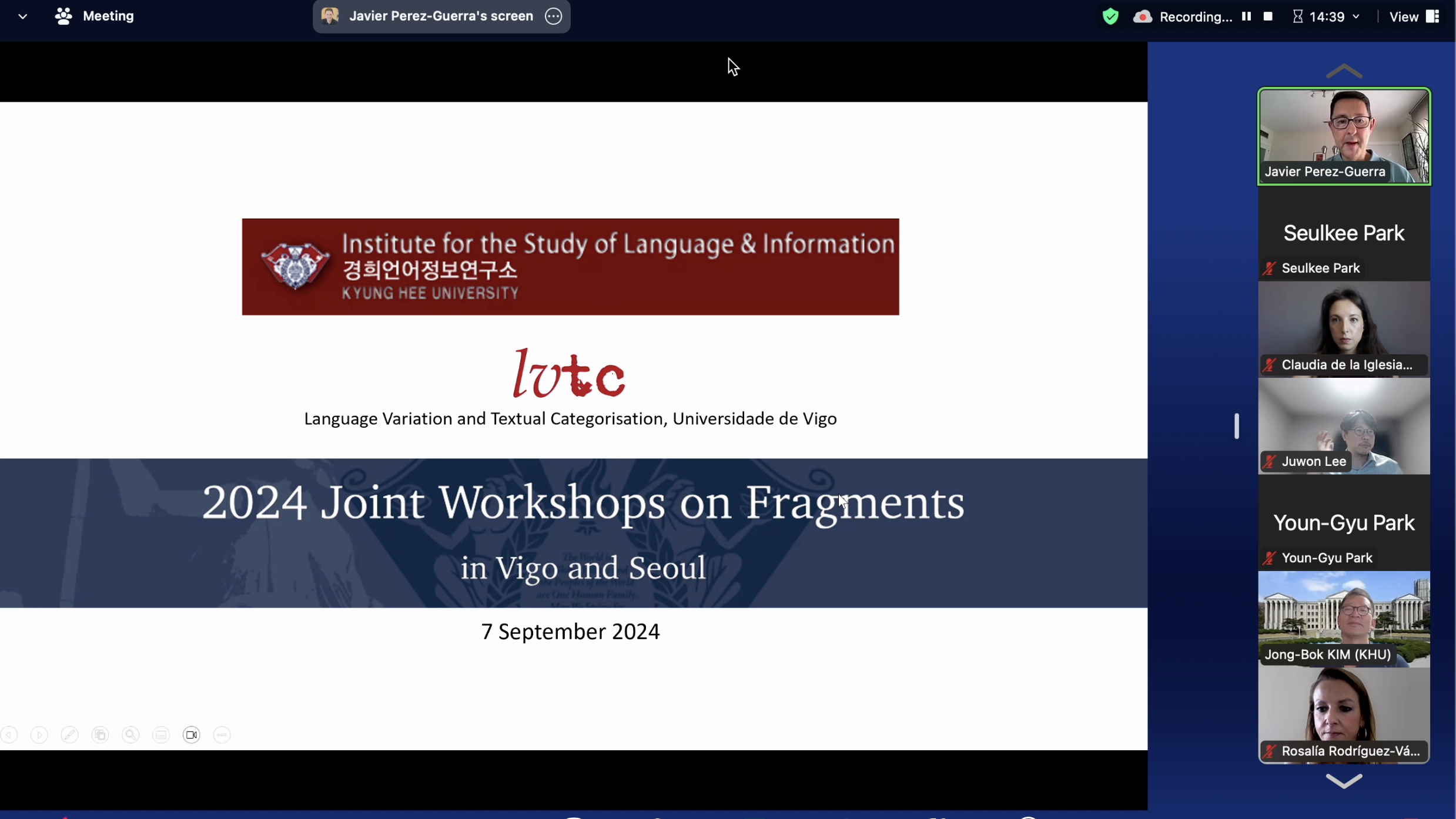1456x819 pixels.
Task: Select Rosalía Rodríguez-Vá... video tile
Action: coord(1344,716)
